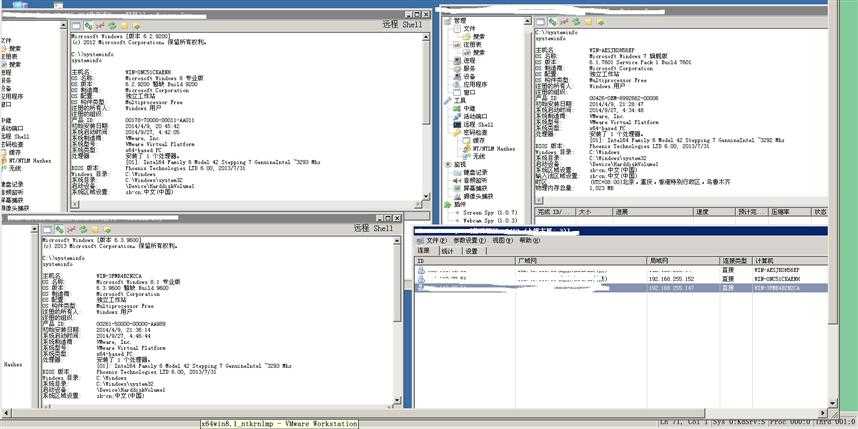The width and height of the screenshot is (858, 429).
Task: Select 密码检查 in the Windows 7 client tree
Action: click(476, 132)
